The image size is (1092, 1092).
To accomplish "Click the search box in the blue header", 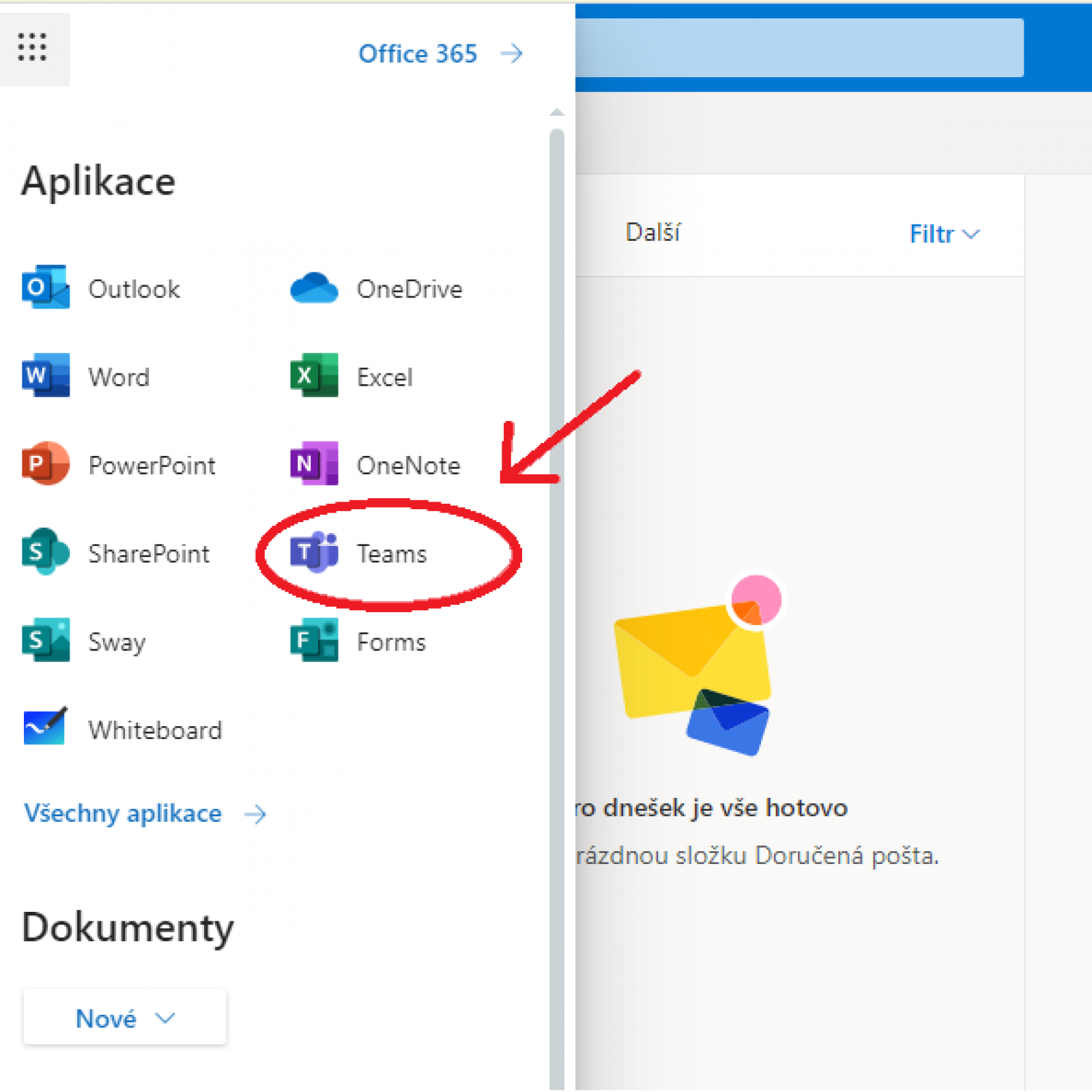I will click(x=799, y=48).
